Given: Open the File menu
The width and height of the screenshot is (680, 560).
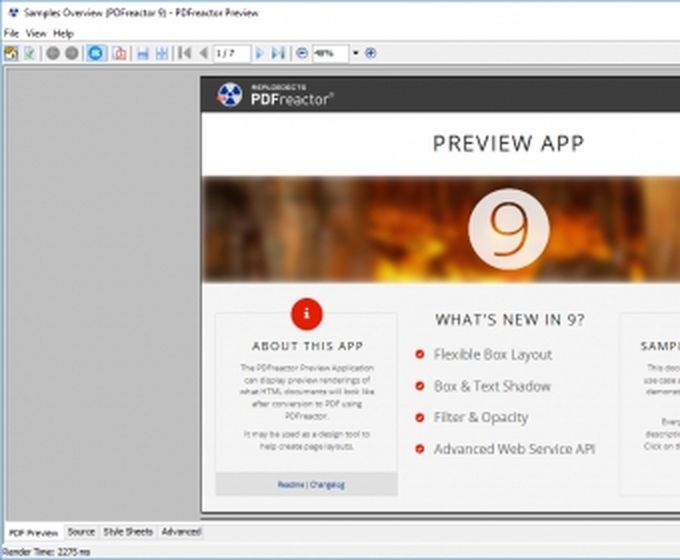Looking at the screenshot, I should (x=11, y=33).
